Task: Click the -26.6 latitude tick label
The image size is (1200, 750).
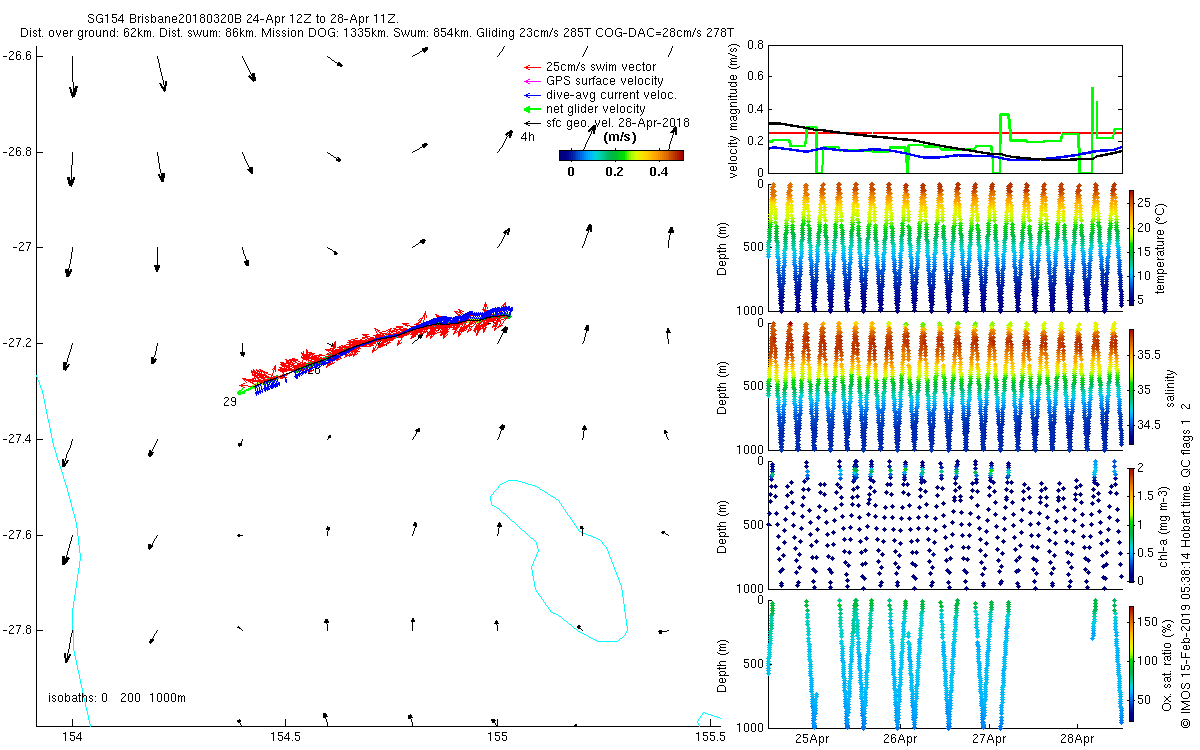Action: pyautogui.click(x=19, y=55)
